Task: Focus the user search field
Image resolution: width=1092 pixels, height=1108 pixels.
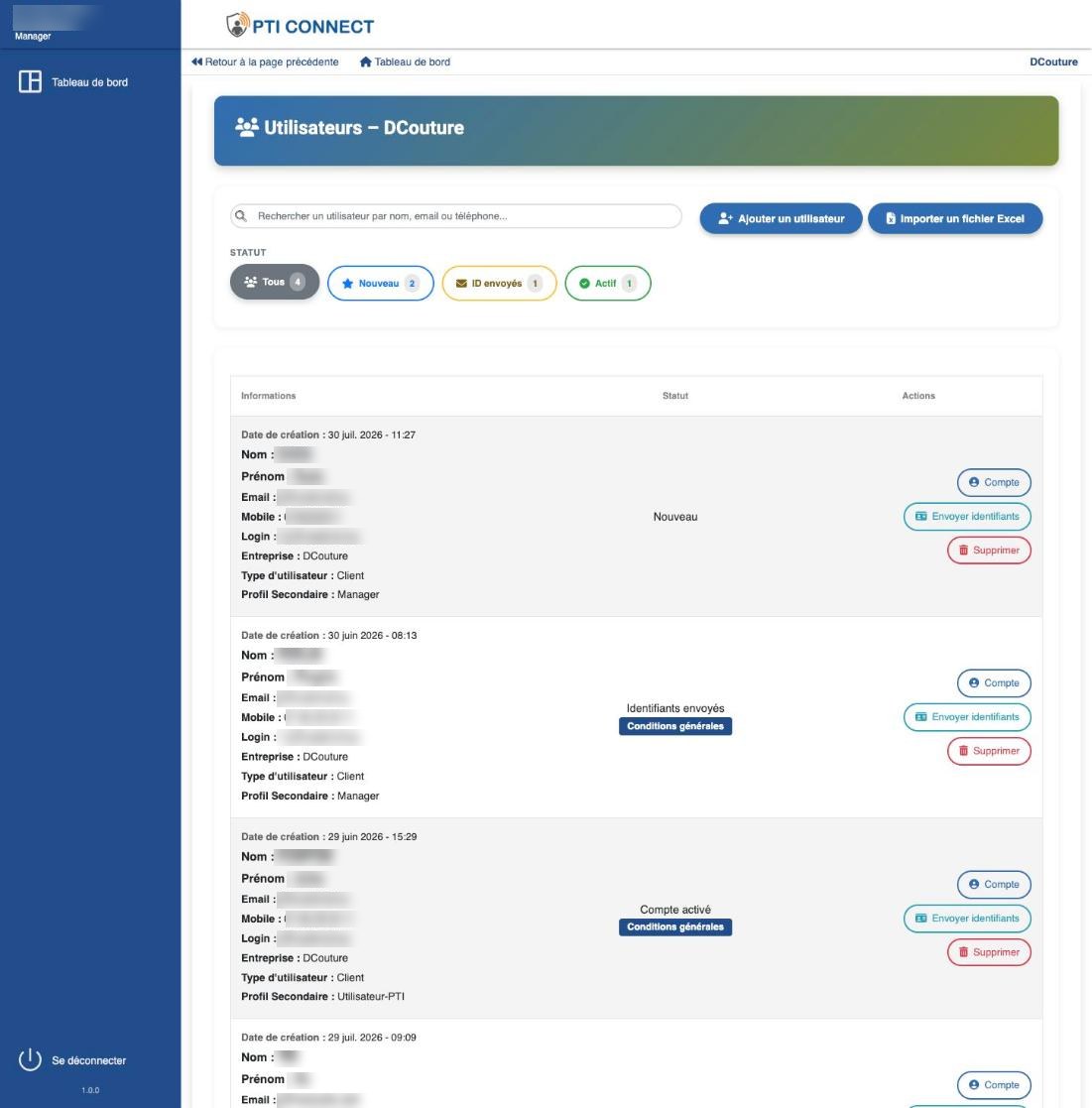Action: (x=456, y=215)
